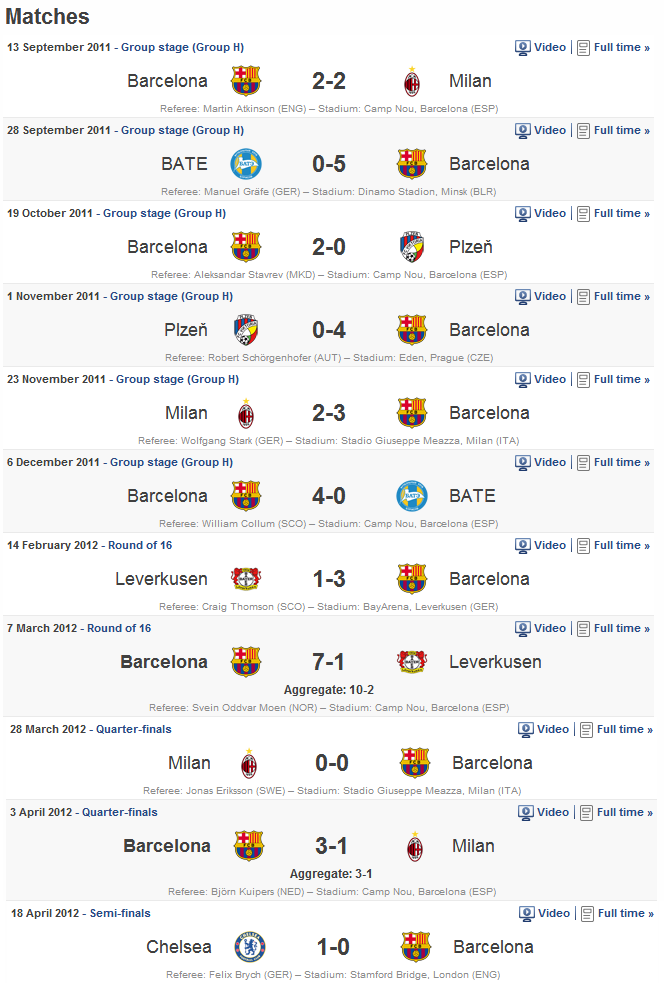Open the Video link for the 6 December 2011 match
The image size is (664, 983).
click(x=549, y=462)
